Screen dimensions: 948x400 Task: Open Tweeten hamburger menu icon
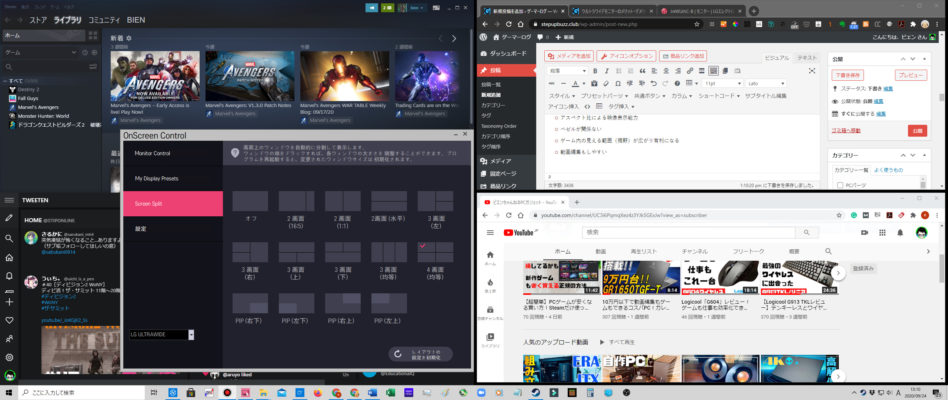point(9,200)
